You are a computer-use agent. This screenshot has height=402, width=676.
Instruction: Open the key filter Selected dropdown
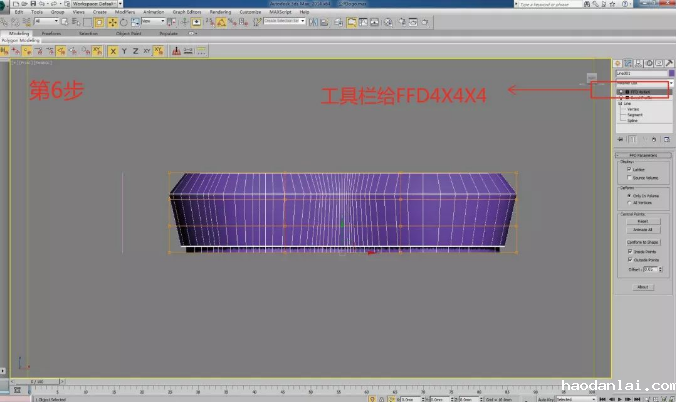click(x=576, y=399)
